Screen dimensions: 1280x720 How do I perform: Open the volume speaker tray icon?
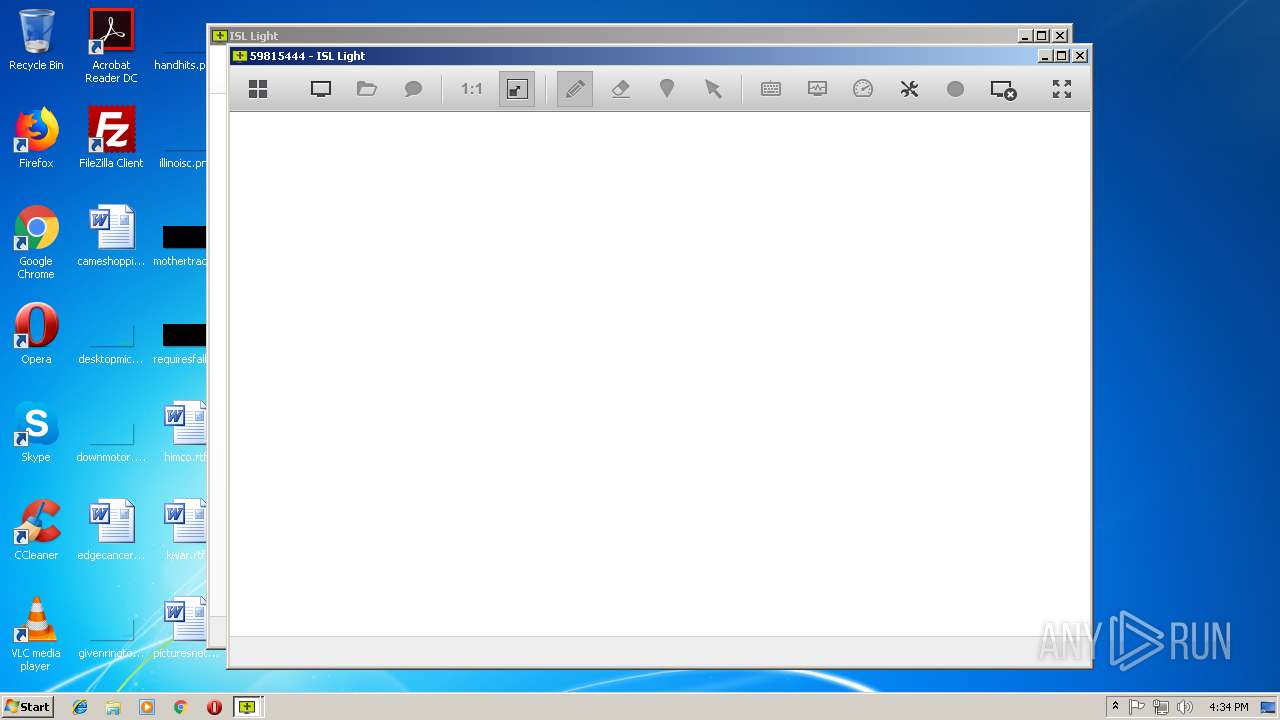pos(1185,707)
